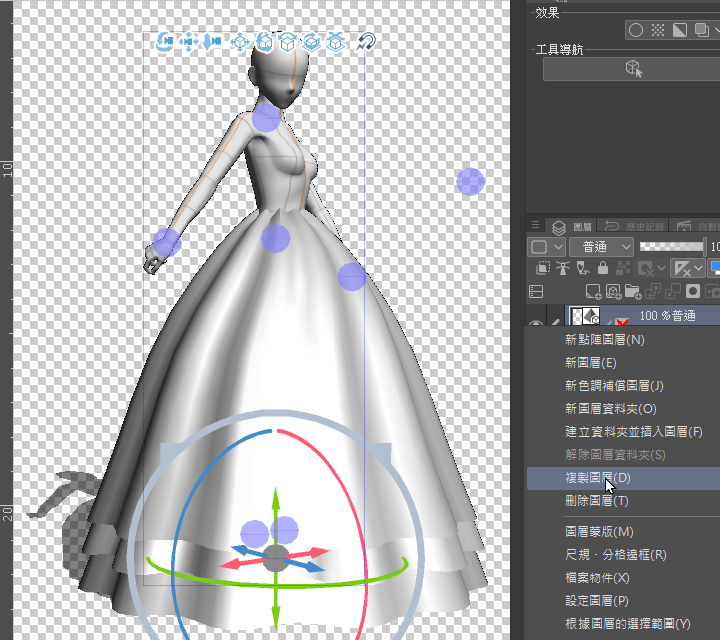Enable the tone dots effect icon
This screenshot has width=720, height=640.
click(658, 30)
